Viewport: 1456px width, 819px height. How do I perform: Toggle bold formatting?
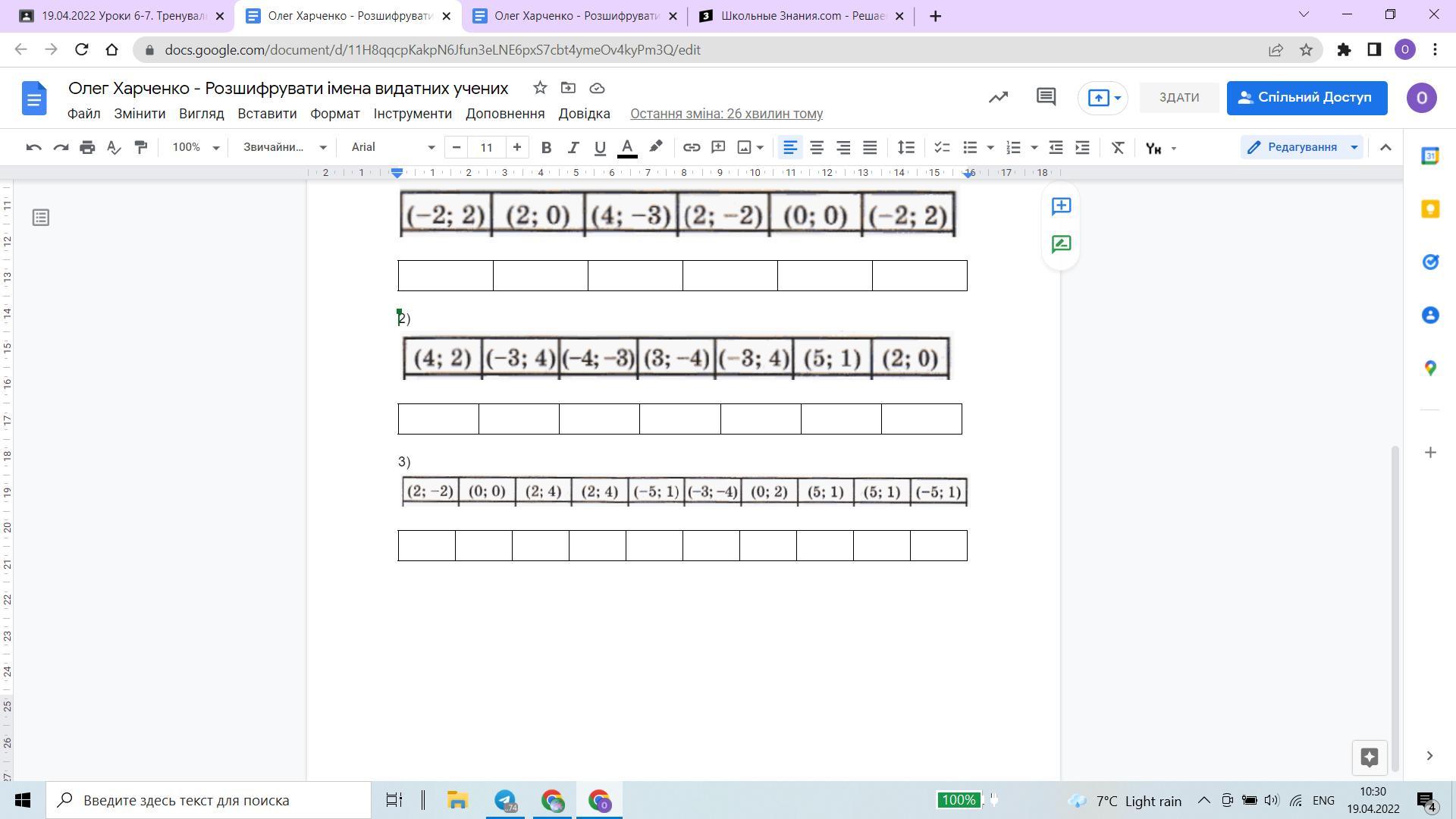coord(546,147)
